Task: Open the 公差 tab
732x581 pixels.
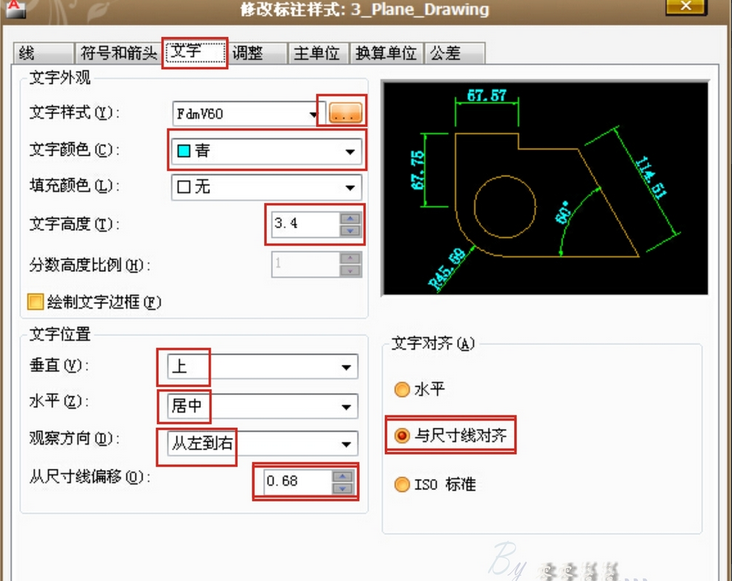Action: (446, 54)
